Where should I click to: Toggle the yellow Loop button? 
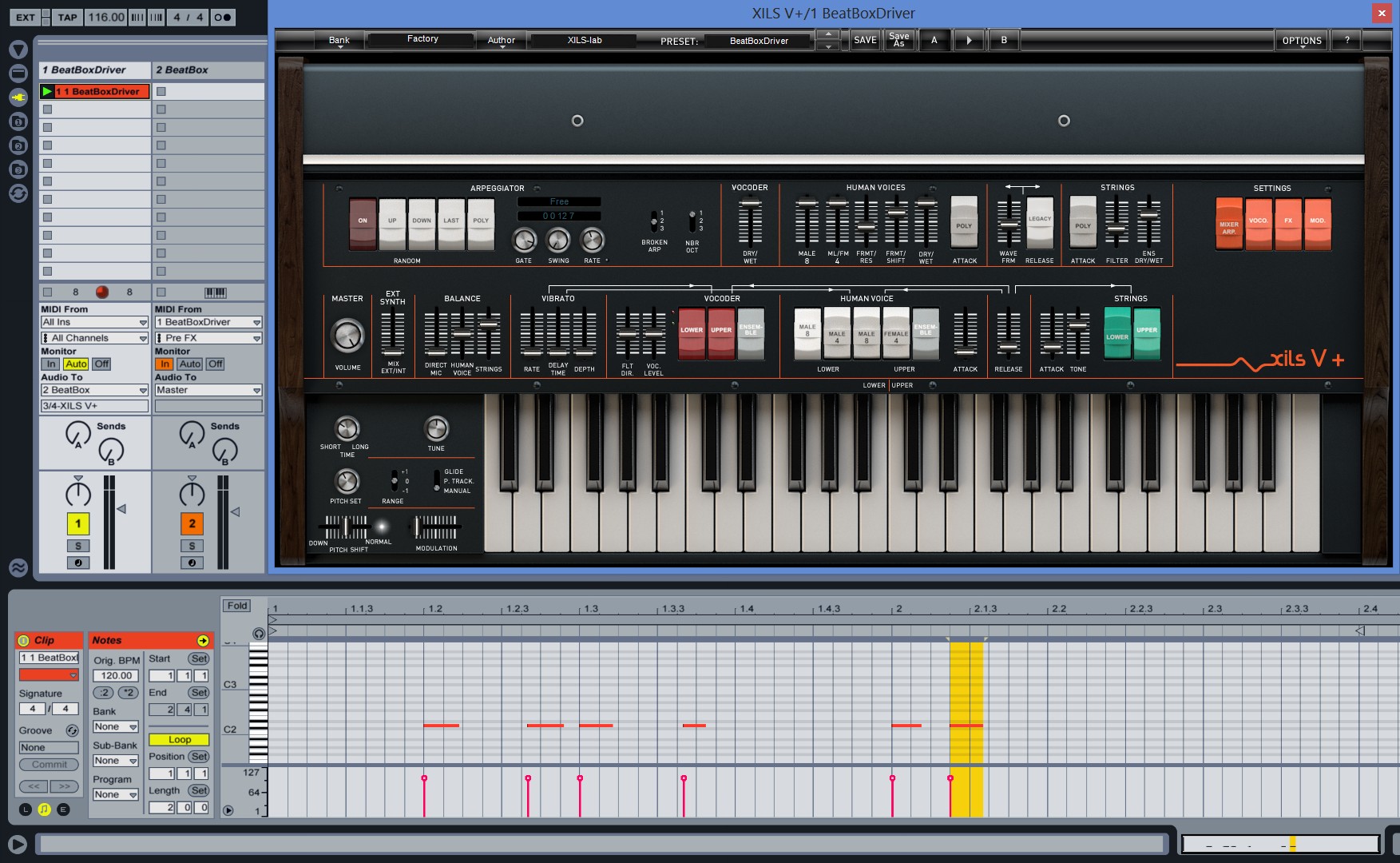click(179, 739)
